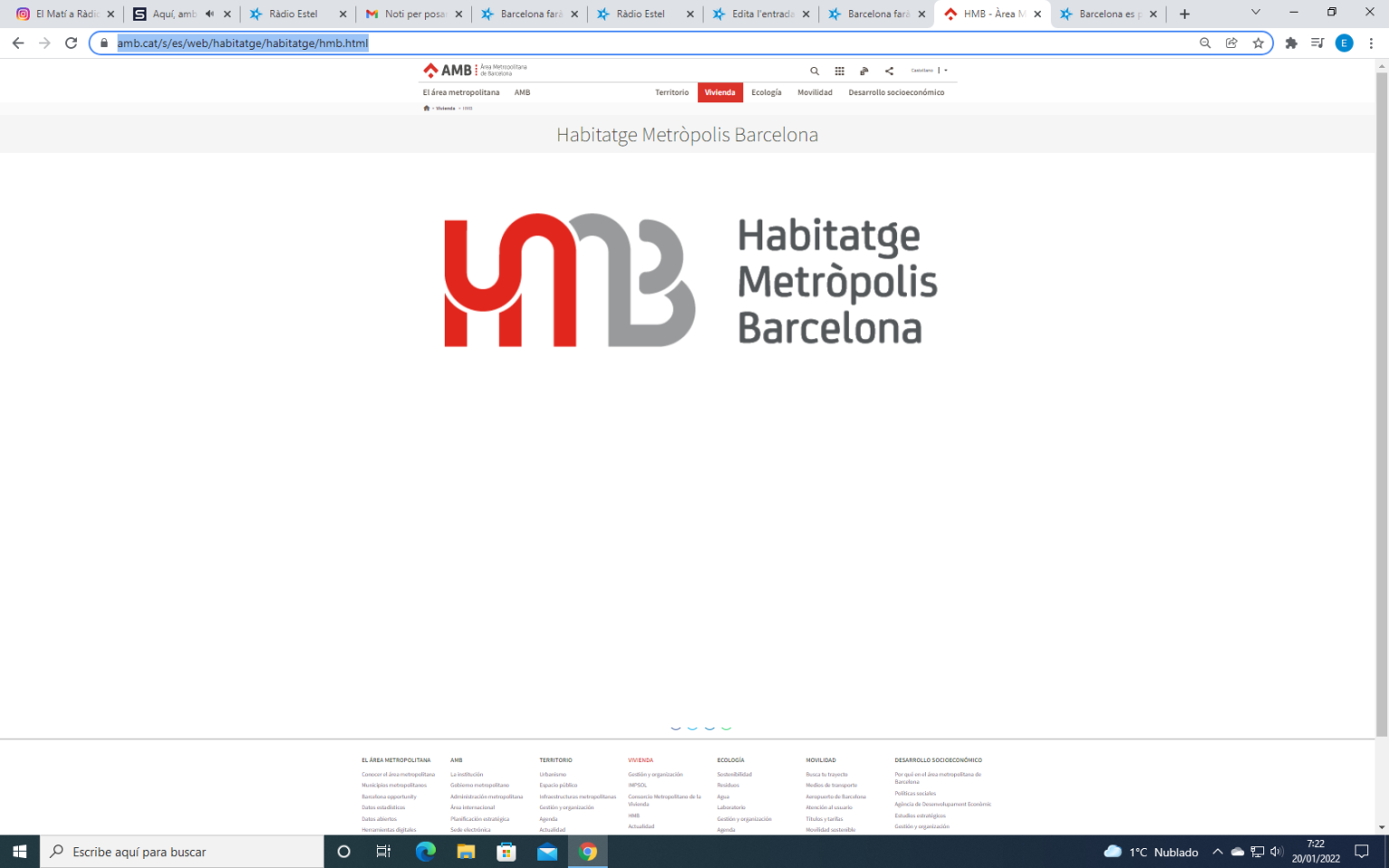Open the weather widget showing 1°C Nublado
1389x868 pixels.
(1151, 852)
